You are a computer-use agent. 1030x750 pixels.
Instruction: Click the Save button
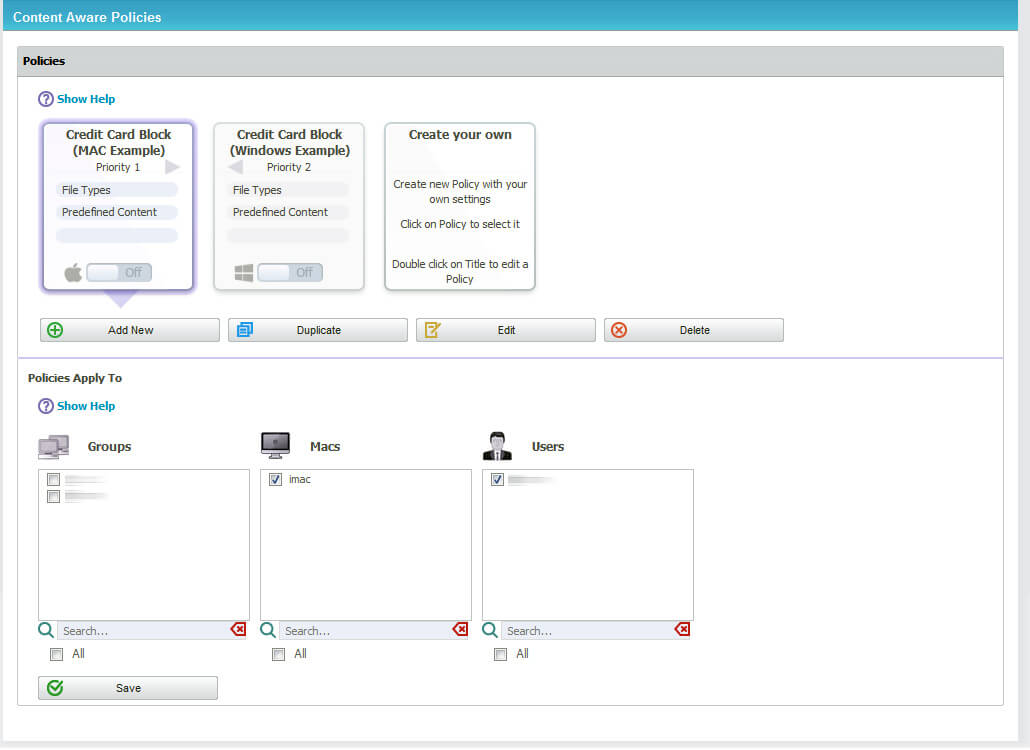pyautogui.click(x=128, y=688)
